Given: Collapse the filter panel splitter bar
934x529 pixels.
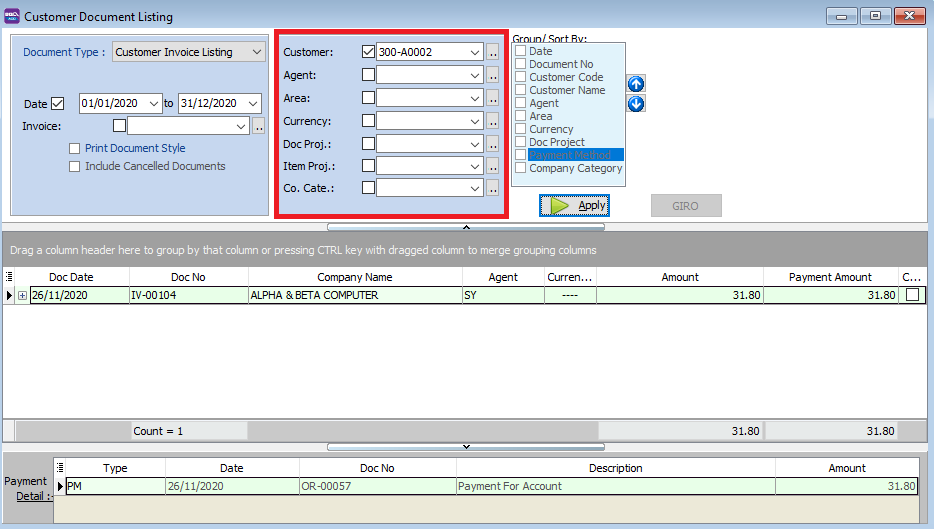Looking at the screenshot, I should (x=466, y=227).
